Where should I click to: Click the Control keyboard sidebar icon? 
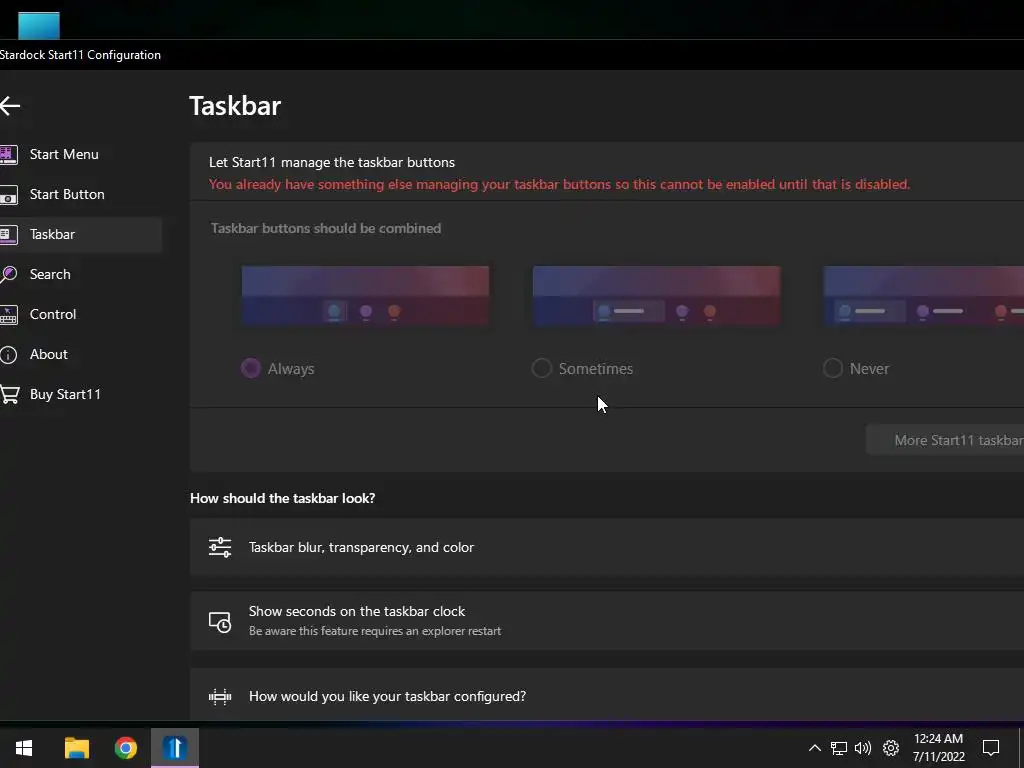(x=8, y=314)
